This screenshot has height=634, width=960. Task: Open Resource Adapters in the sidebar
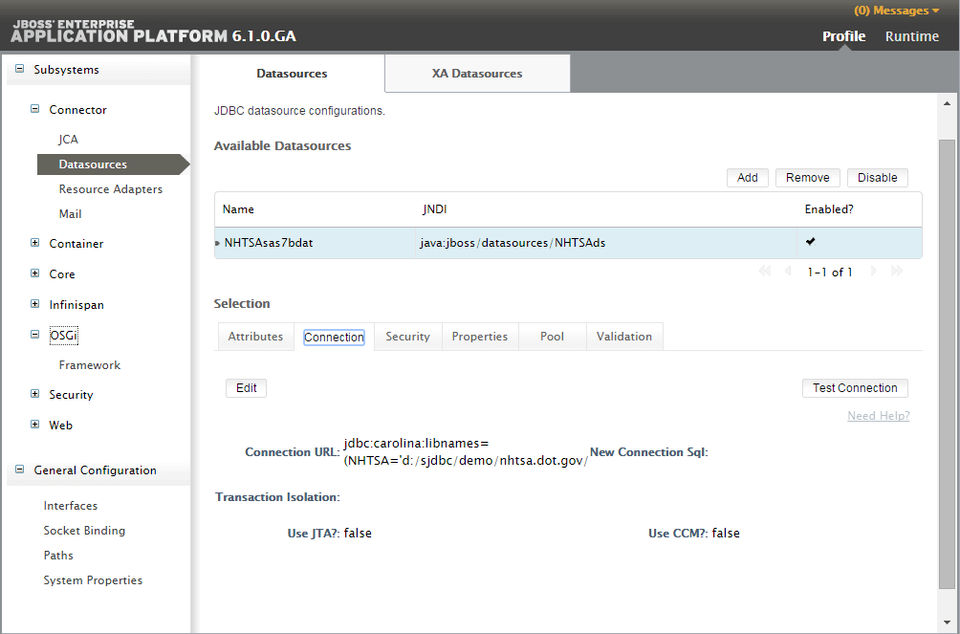[111, 189]
